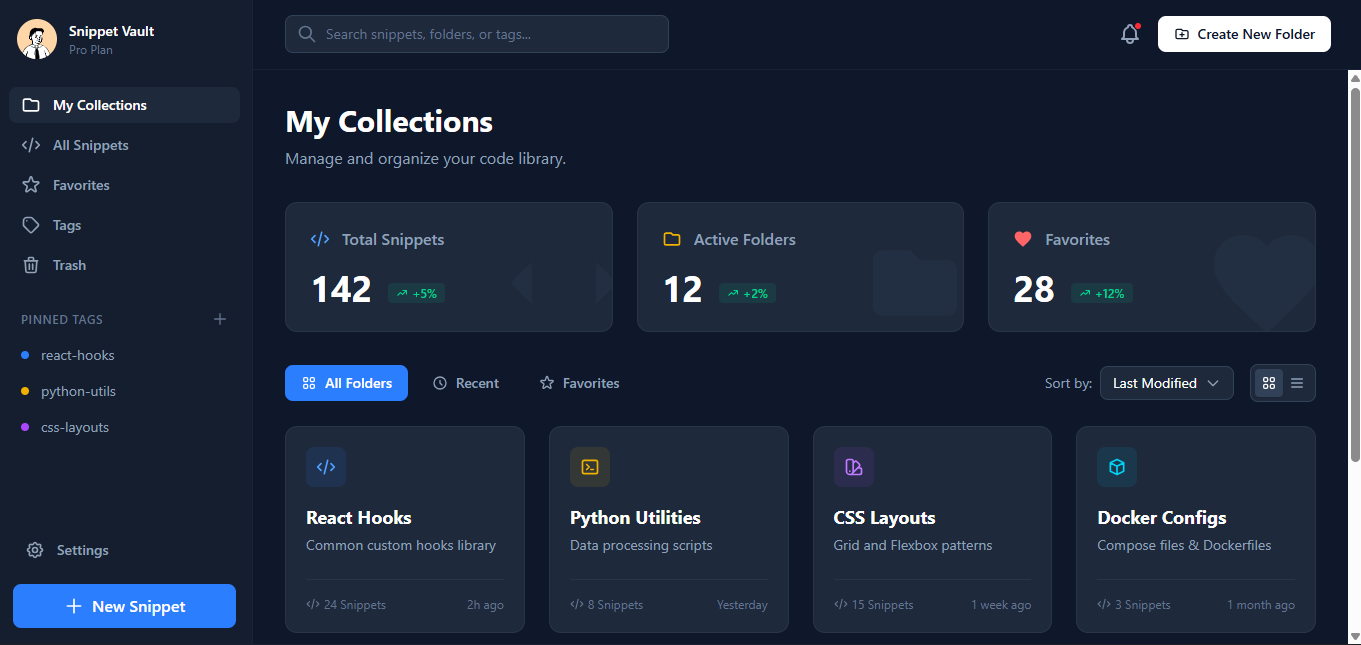This screenshot has width=1361, height=645.
Task: Click the Docker Configs cube icon
Action: click(1117, 466)
